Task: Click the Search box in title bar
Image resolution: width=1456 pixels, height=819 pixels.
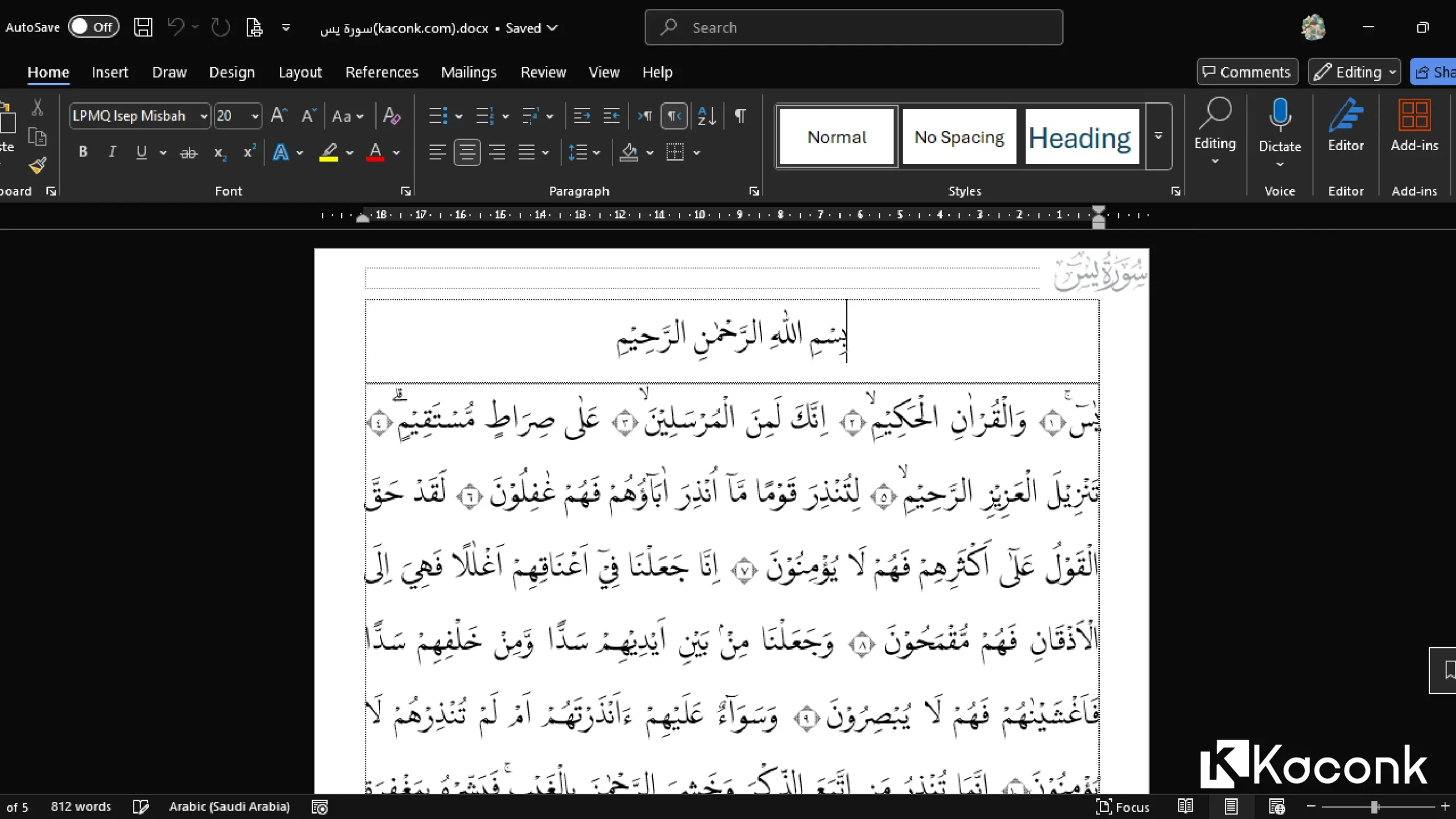Action: tap(853, 27)
